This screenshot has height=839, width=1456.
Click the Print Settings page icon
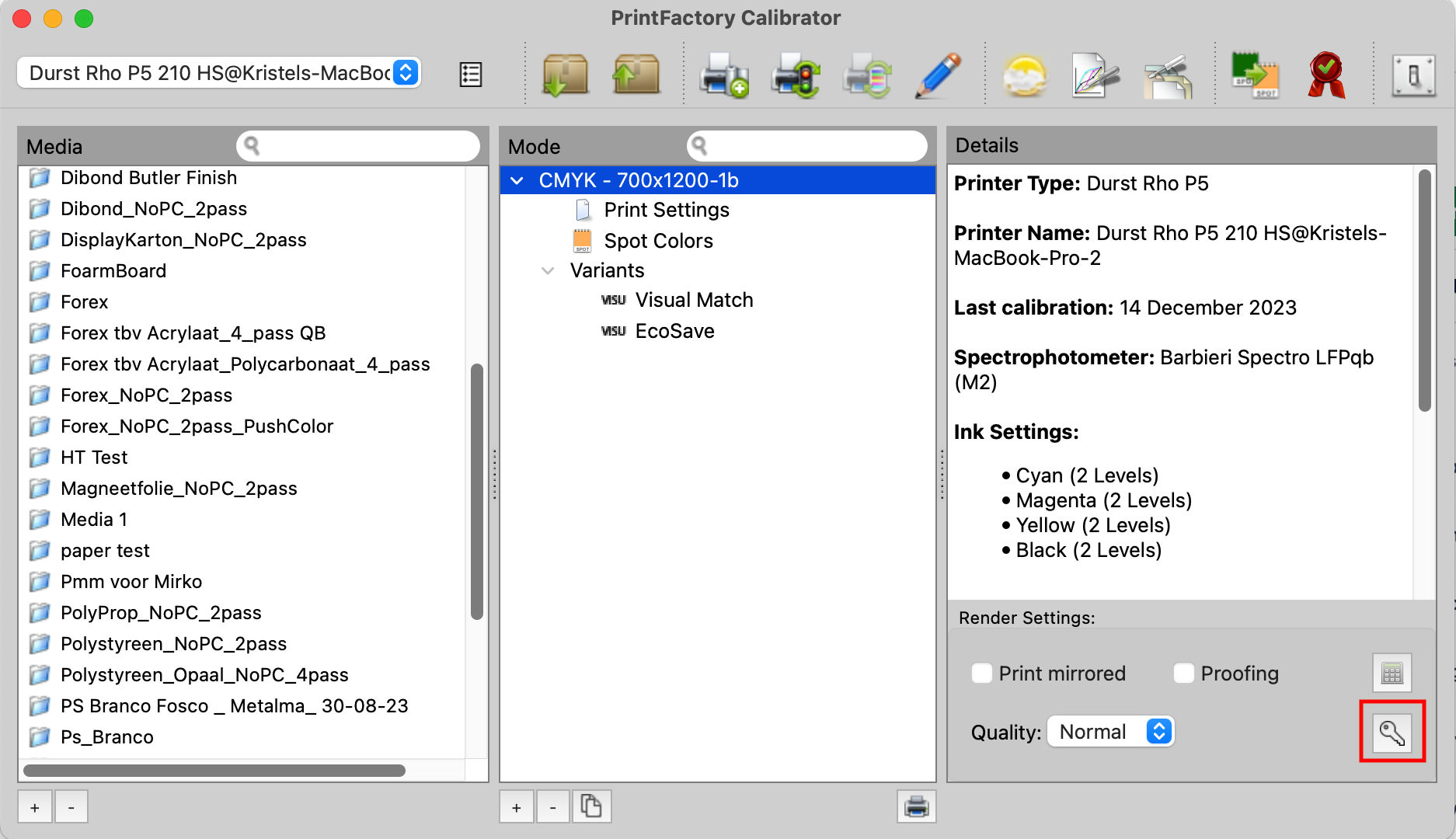[x=583, y=210]
